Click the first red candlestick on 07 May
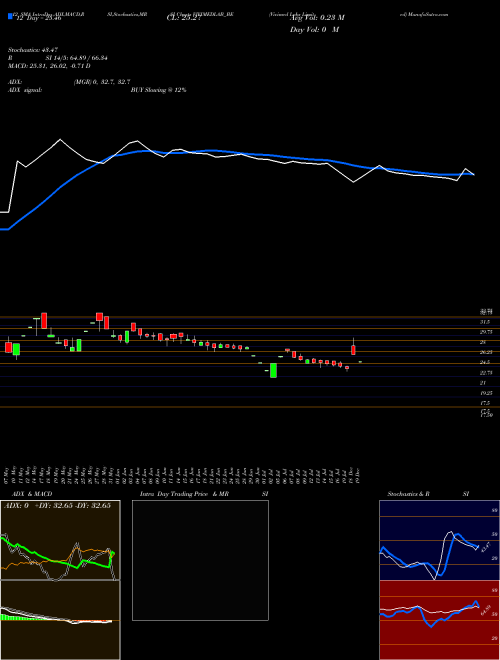This screenshot has width=500, height=660. (8, 346)
